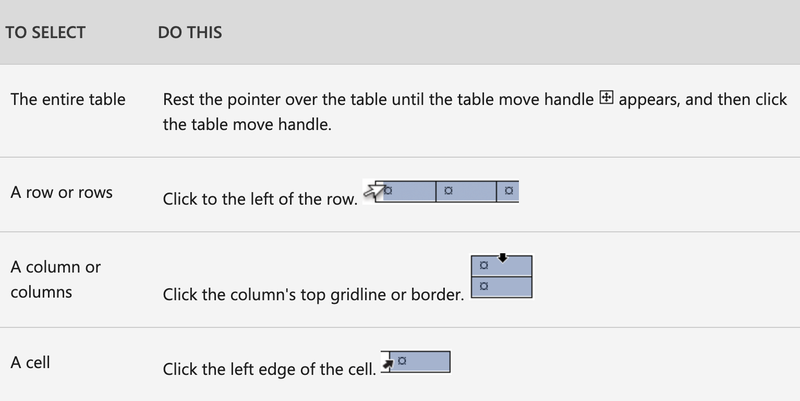Click the "Click the column's top gridline" instruction
Viewport: 800px width, 401px height.
click(x=313, y=294)
